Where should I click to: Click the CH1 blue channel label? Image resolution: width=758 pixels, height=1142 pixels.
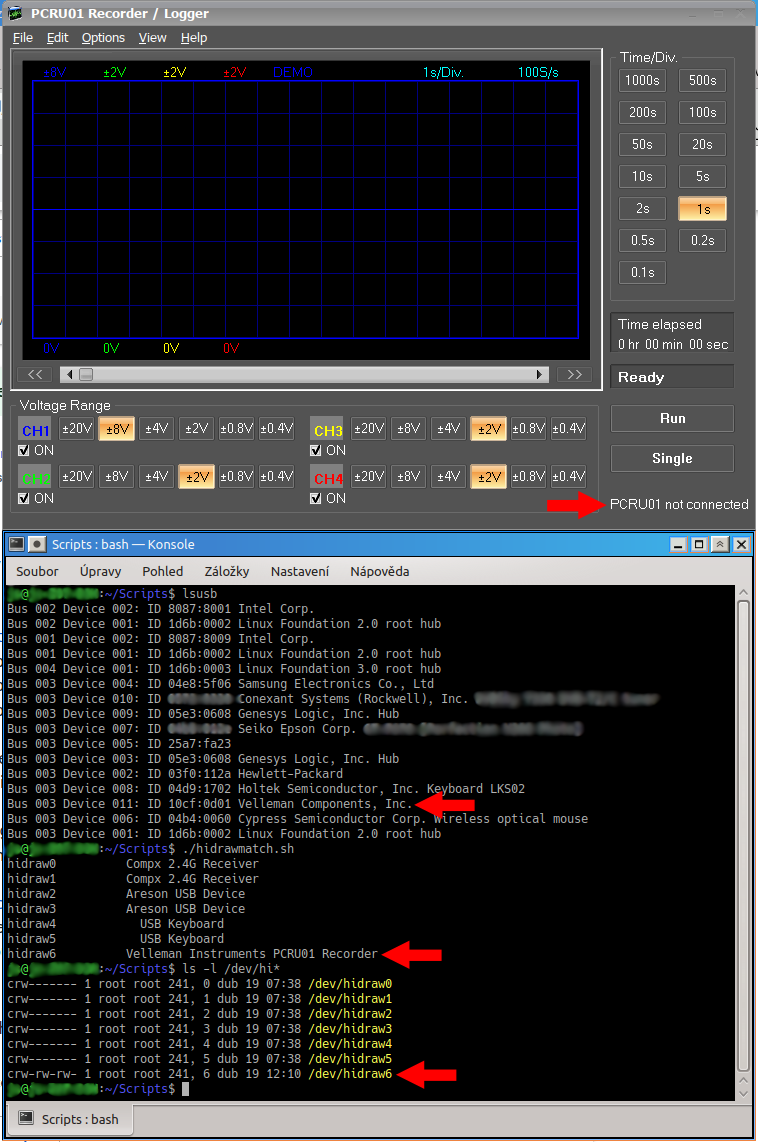[36, 430]
